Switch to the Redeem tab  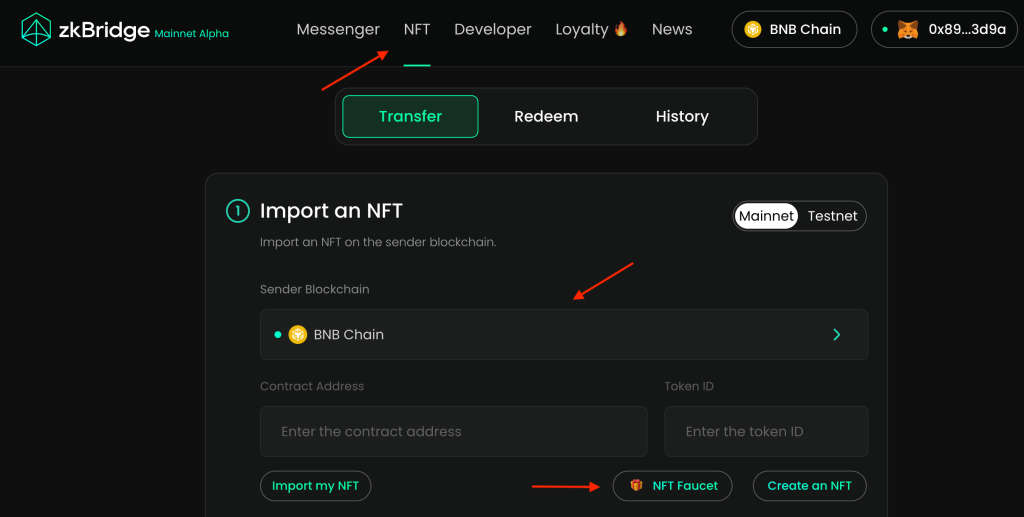[546, 116]
